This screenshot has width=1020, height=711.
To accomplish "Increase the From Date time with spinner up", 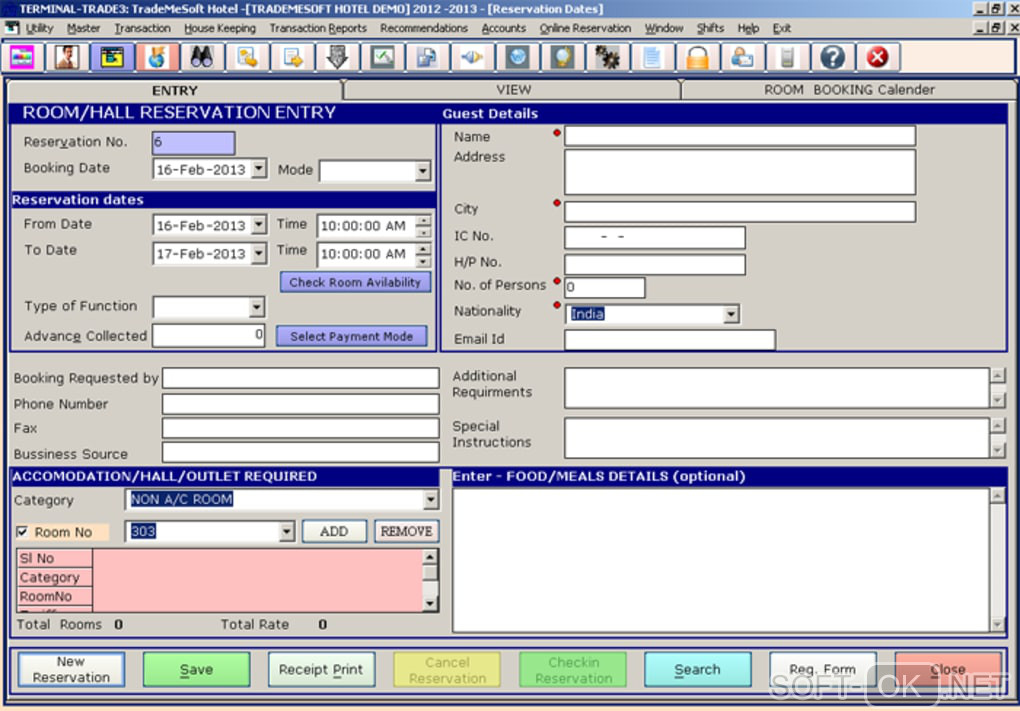I will (x=423, y=221).
